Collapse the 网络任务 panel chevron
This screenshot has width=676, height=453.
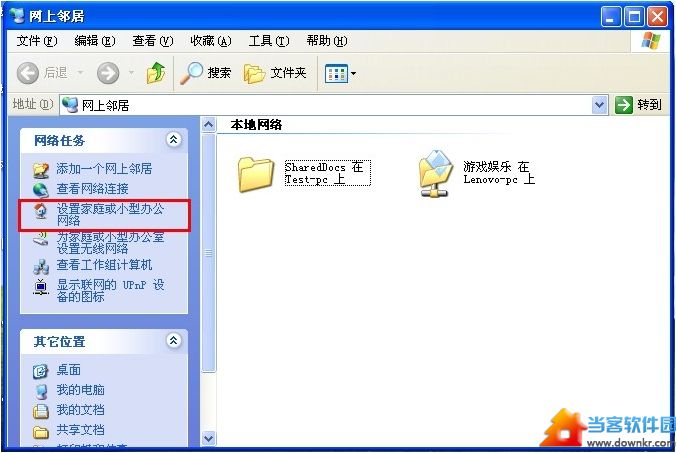(173, 140)
